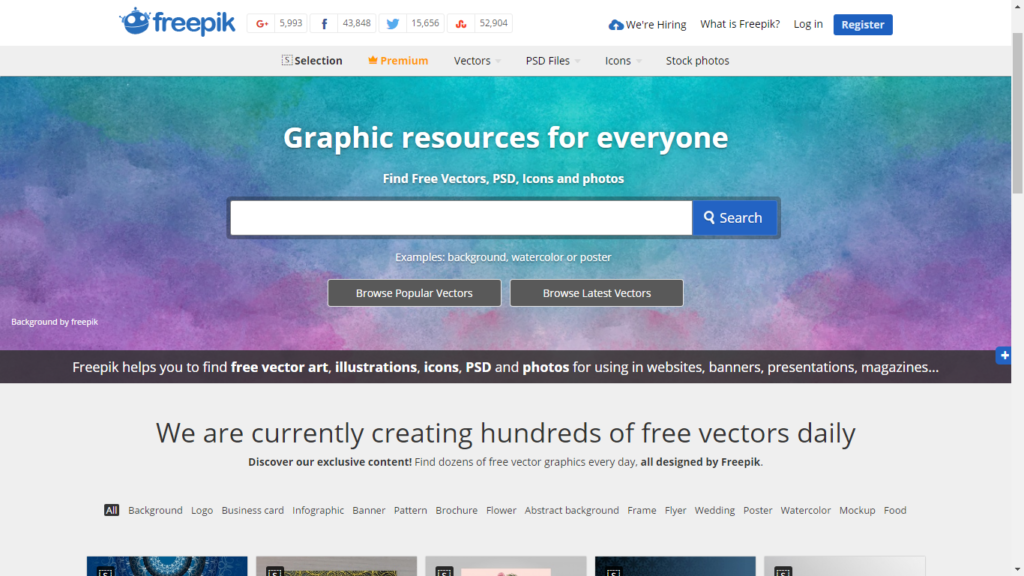Open the Icons dropdown menu

(617, 60)
